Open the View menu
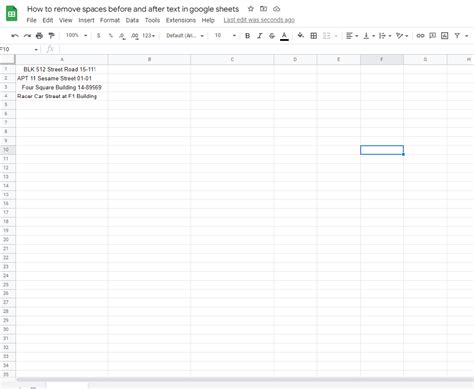 pyautogui.click(x=66, y=20)
